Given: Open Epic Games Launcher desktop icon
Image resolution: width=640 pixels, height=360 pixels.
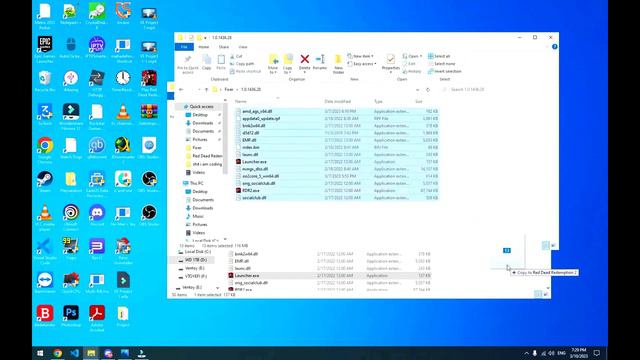Looking at the screenshot, I should point(45,49).
